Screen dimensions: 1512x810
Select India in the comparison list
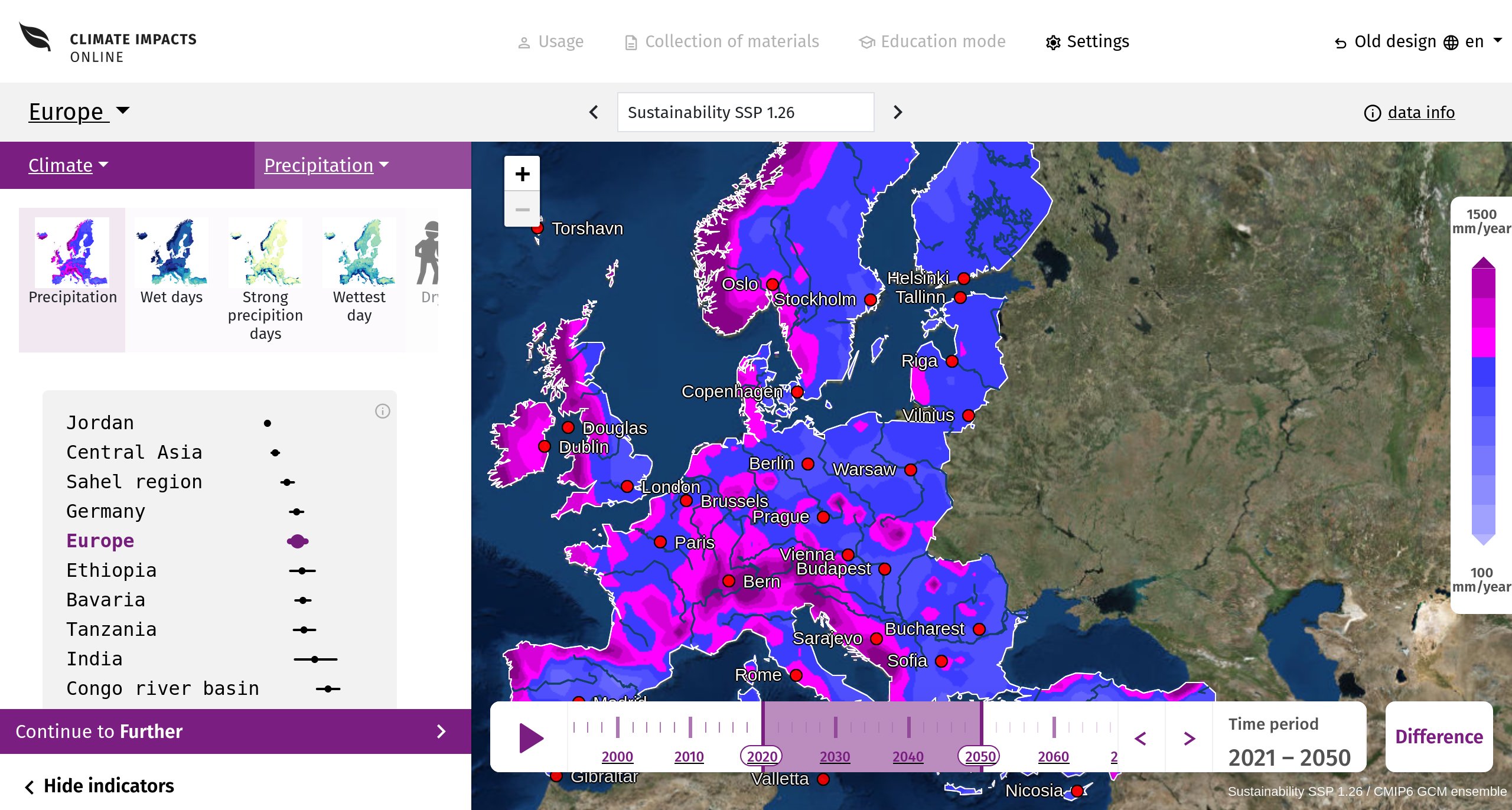tap(94, 659)
